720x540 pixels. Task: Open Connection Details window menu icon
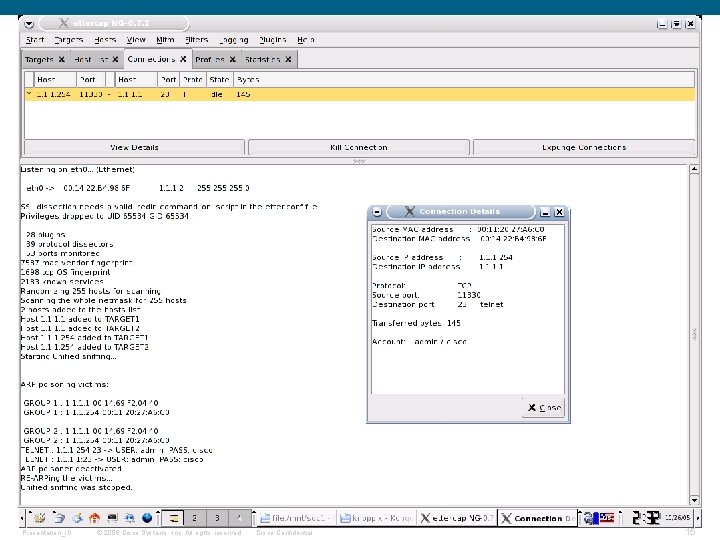pyautogui.click(x=377, y=212)
